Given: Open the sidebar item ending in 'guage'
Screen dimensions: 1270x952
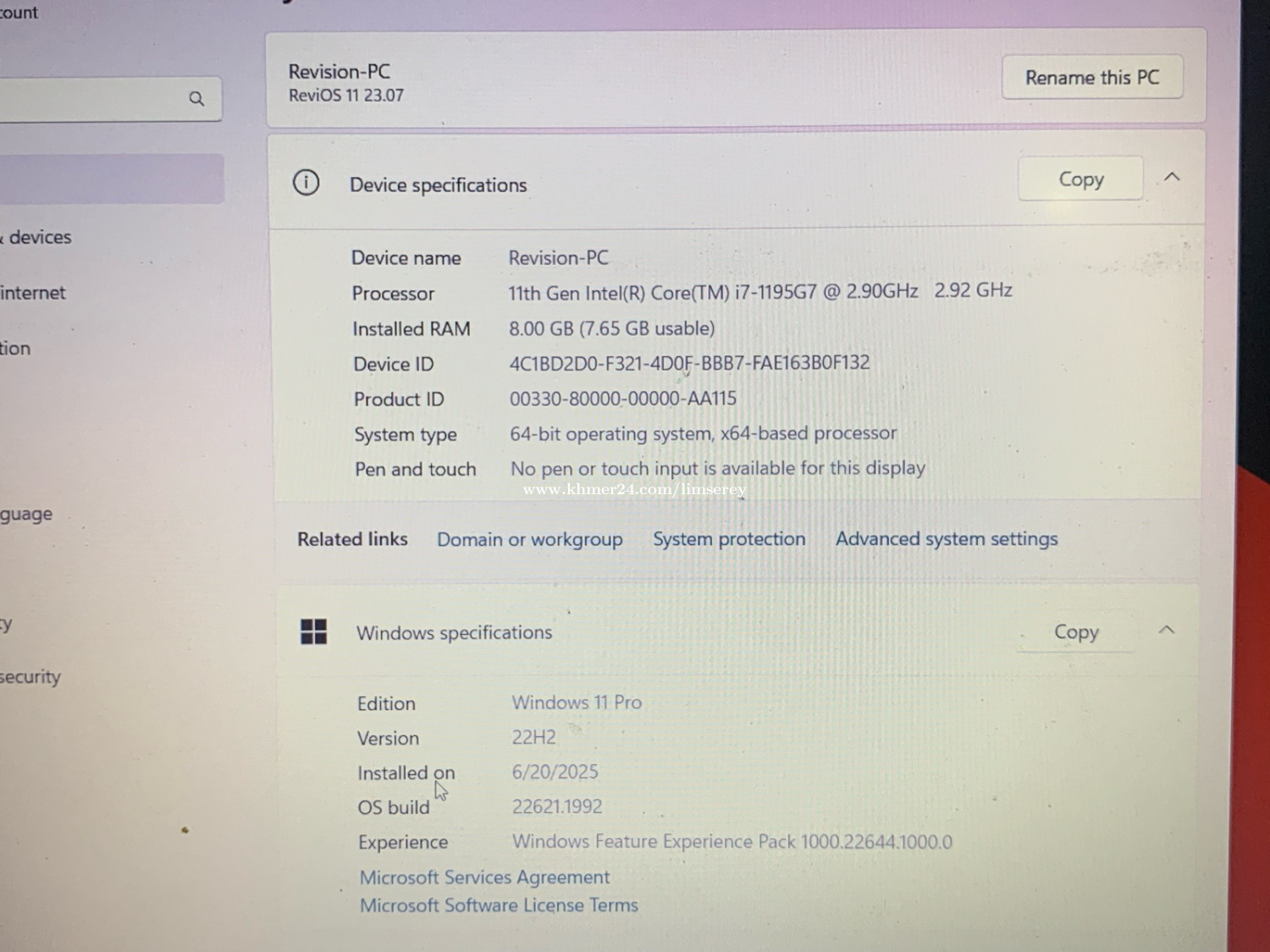Looking at the screenshot, I should click(x=26, y=515).
